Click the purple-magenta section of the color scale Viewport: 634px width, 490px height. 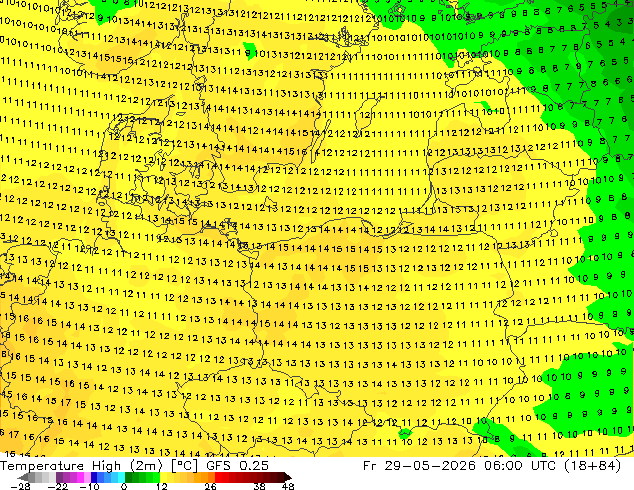pyautogui.click(x=73, y=477)
